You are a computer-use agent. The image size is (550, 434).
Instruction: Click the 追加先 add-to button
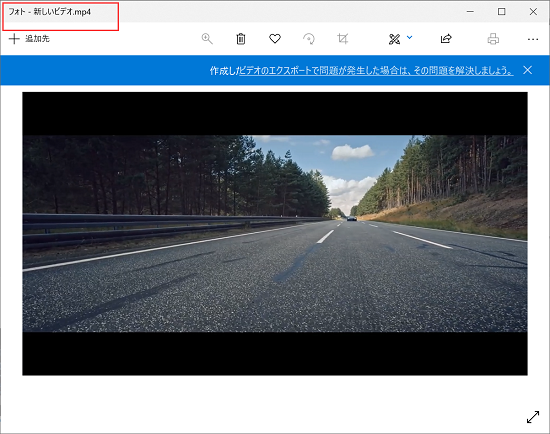coord(29,39)
